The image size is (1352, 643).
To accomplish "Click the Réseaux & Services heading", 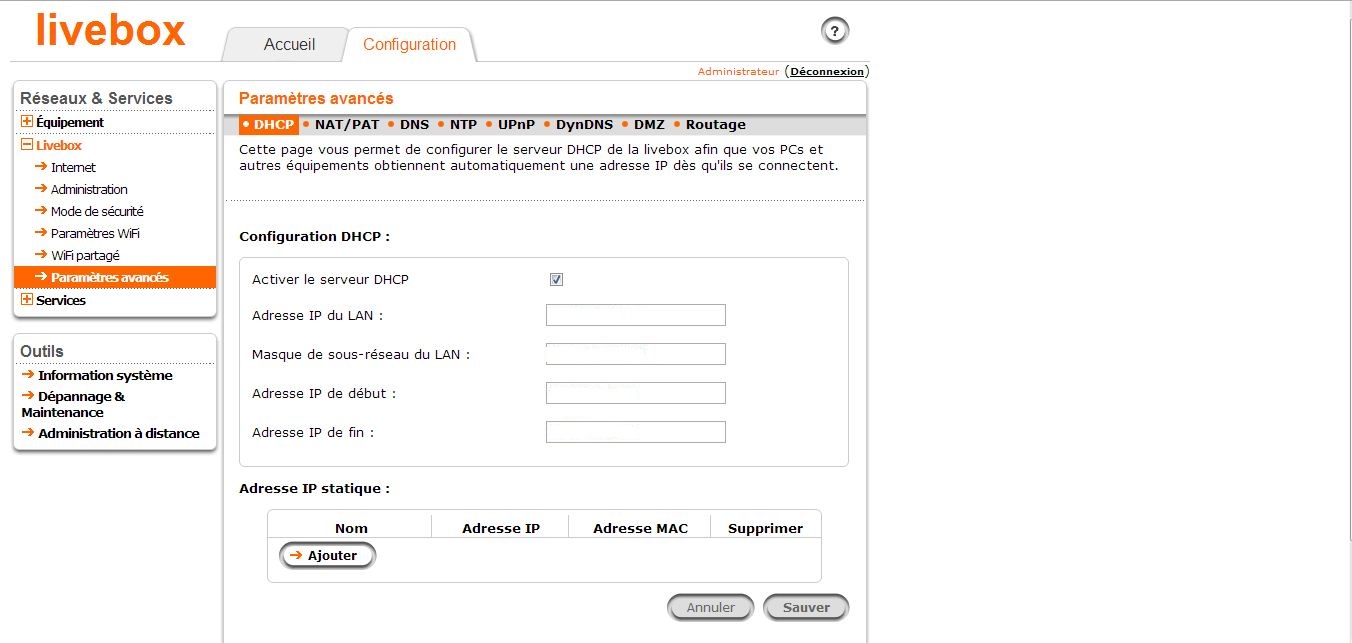I will [x=96, y=98].
